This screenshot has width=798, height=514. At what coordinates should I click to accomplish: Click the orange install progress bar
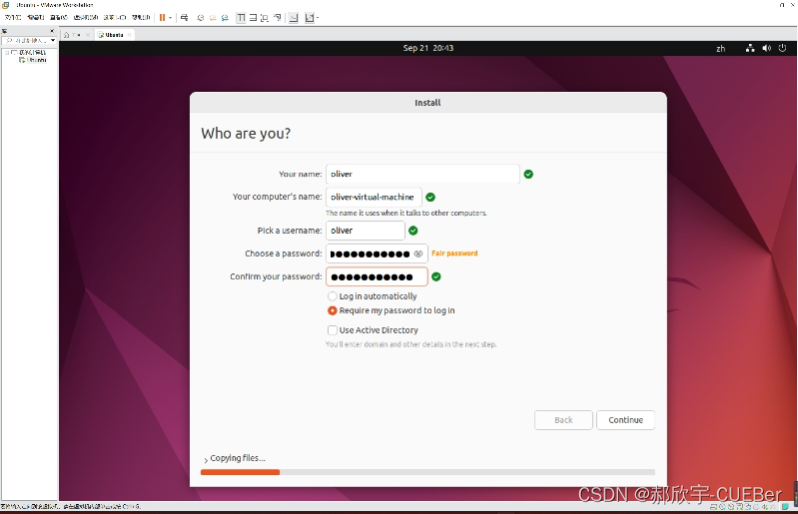(x=240, y=472)
